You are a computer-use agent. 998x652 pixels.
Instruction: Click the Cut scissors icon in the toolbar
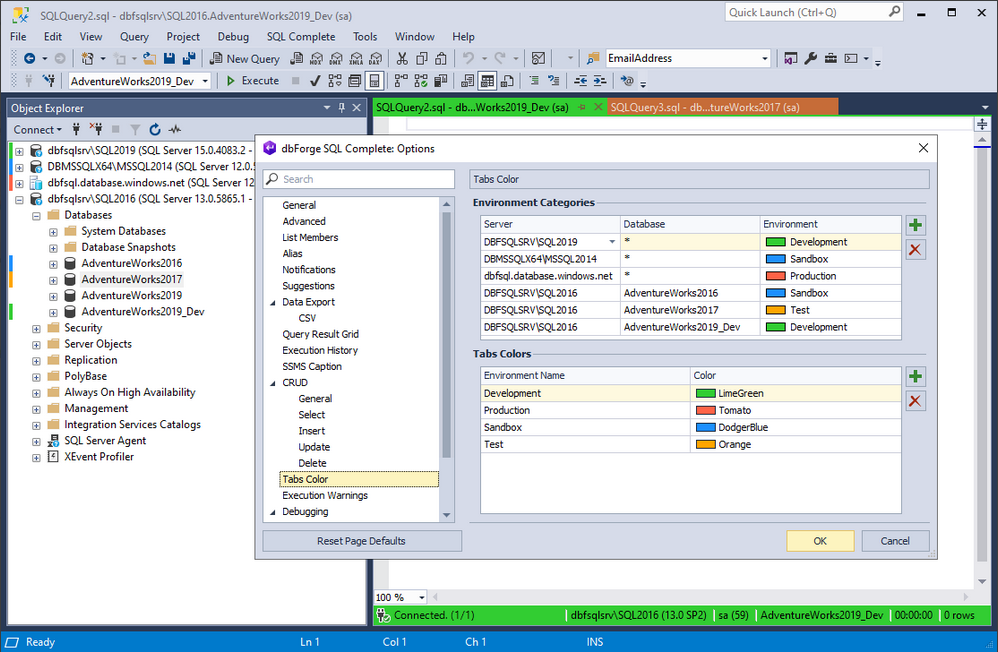[x=402, y=59]
